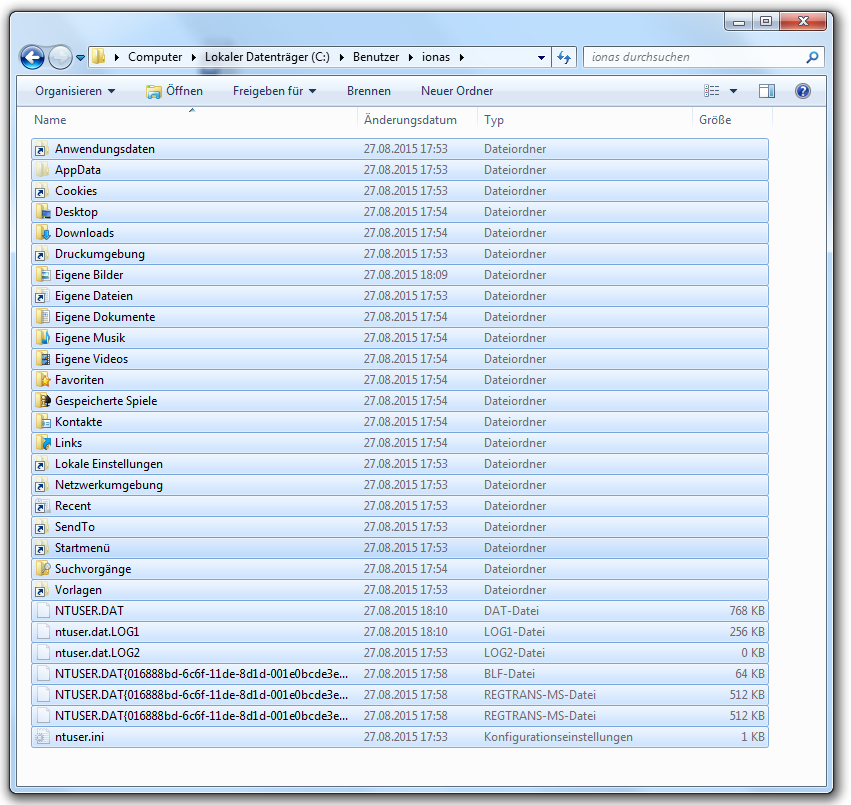The width and height of the screenshot is (851, 805).
Task: Select the Eigene Bilder folder icon
Action: tap(42, 275)
